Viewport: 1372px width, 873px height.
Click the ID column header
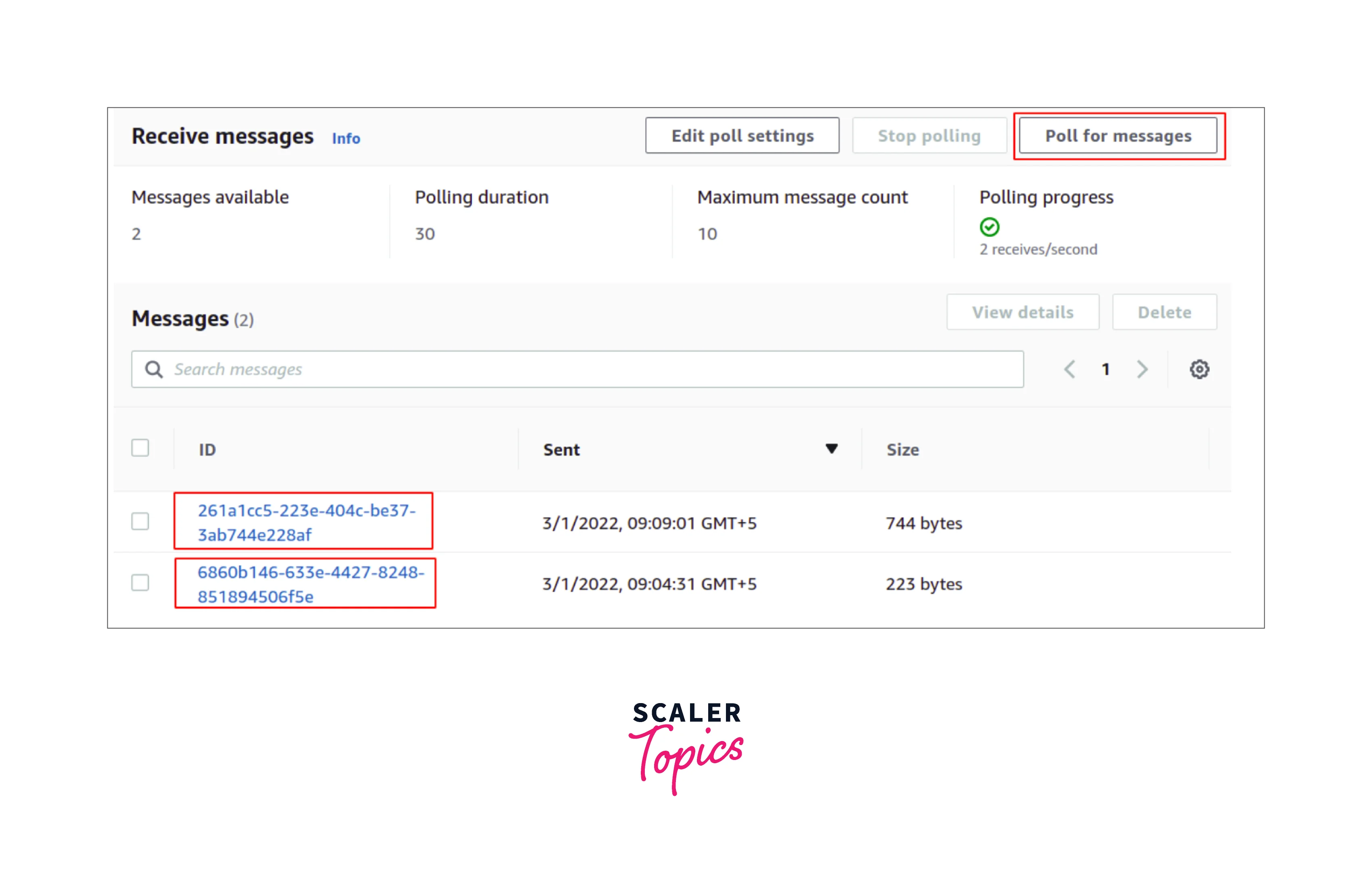(x=207, y=450)
